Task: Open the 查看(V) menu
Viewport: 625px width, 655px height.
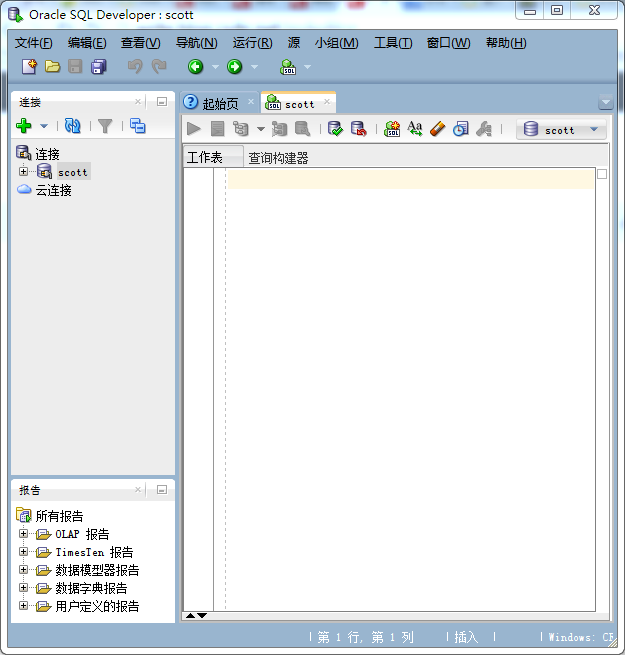Action: (x=140, y=43)
